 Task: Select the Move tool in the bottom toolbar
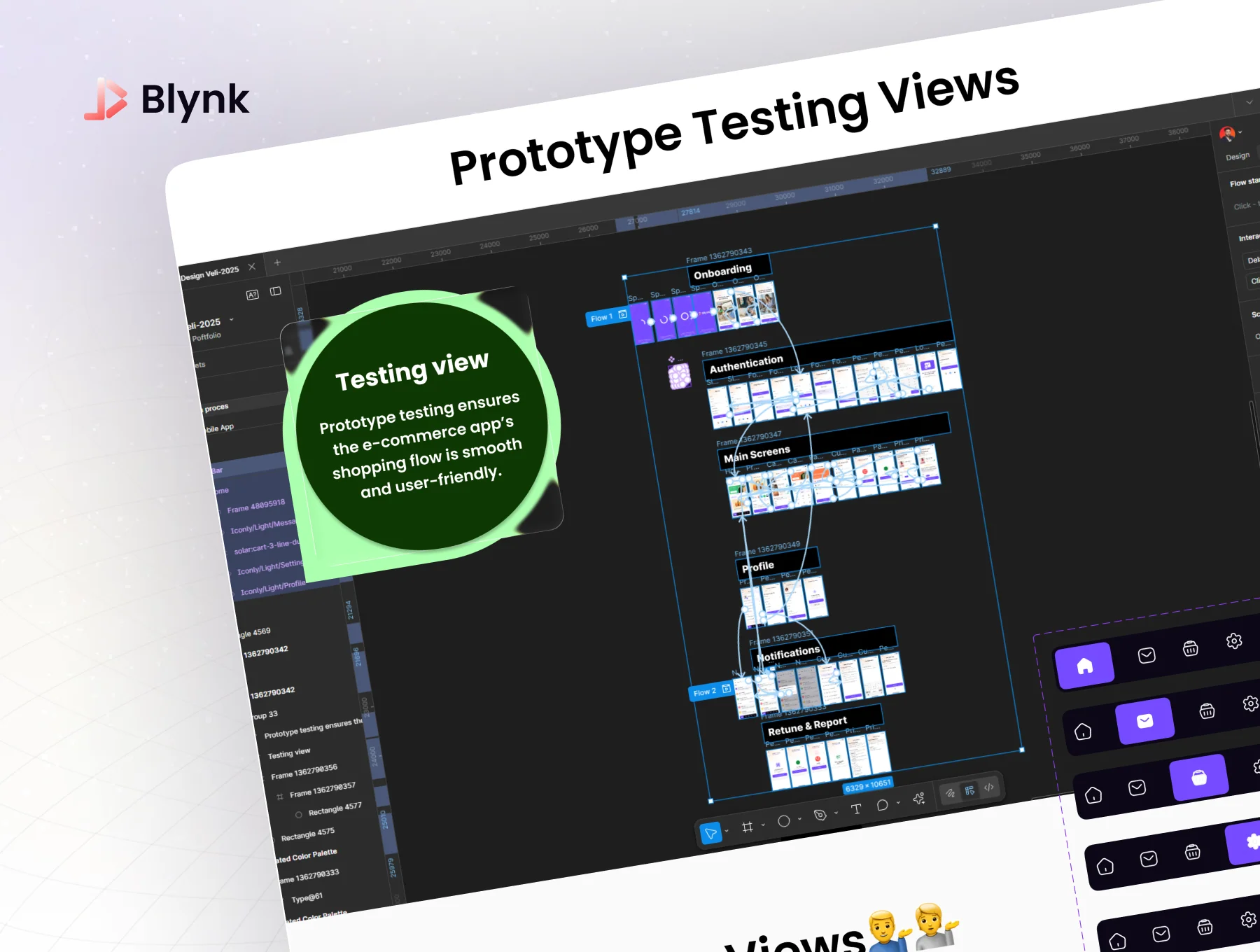710,833
